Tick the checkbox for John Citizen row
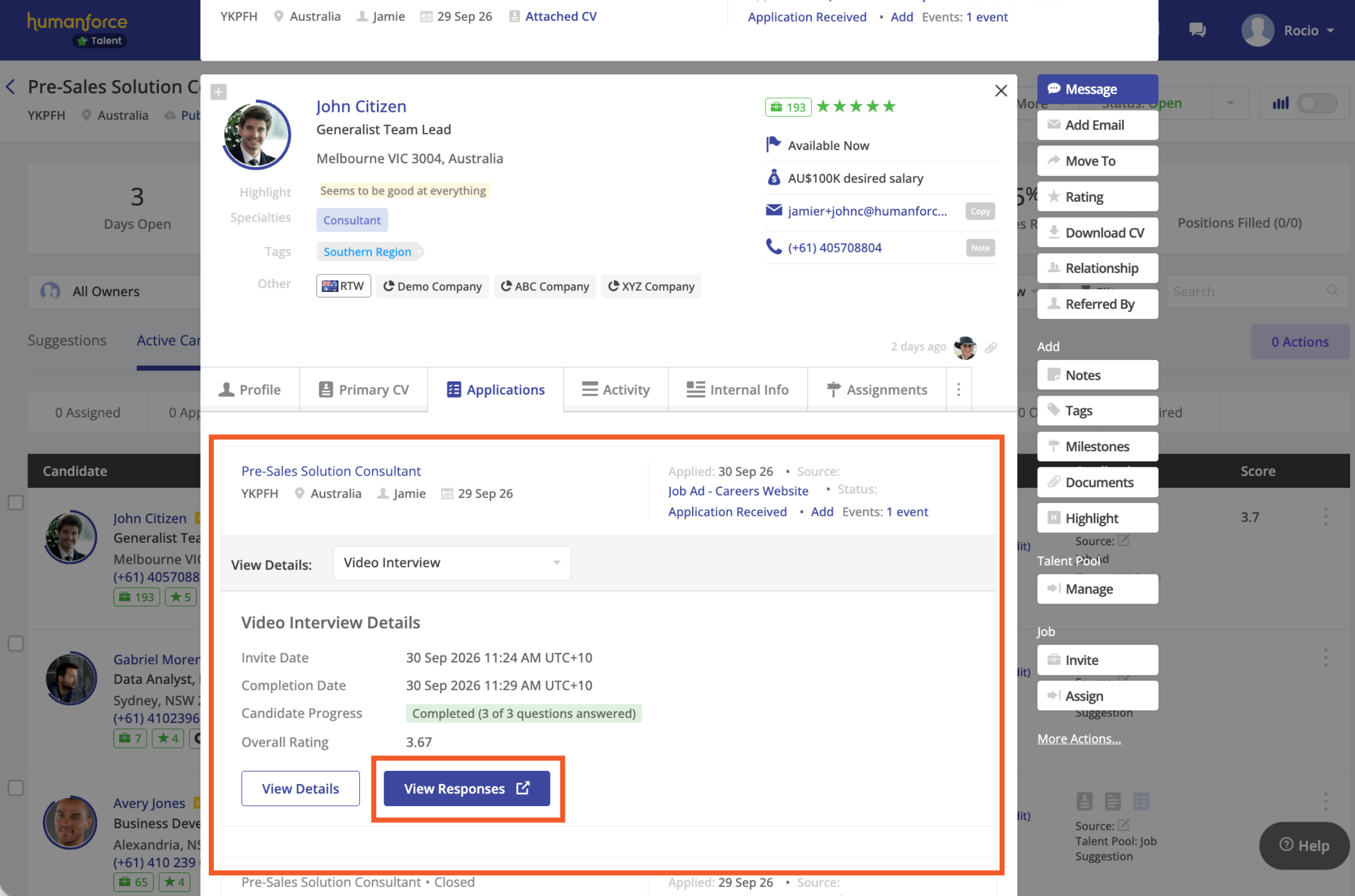Image resolution: width=1355 pixels, height=896 pixels. click(x=15, y=503)
